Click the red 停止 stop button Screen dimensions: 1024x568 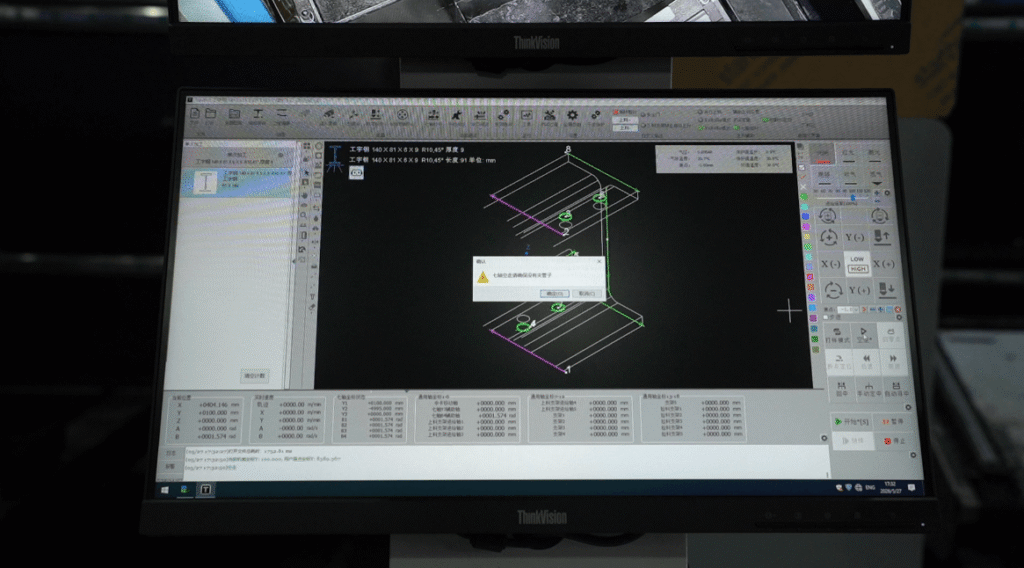(894, 441)
